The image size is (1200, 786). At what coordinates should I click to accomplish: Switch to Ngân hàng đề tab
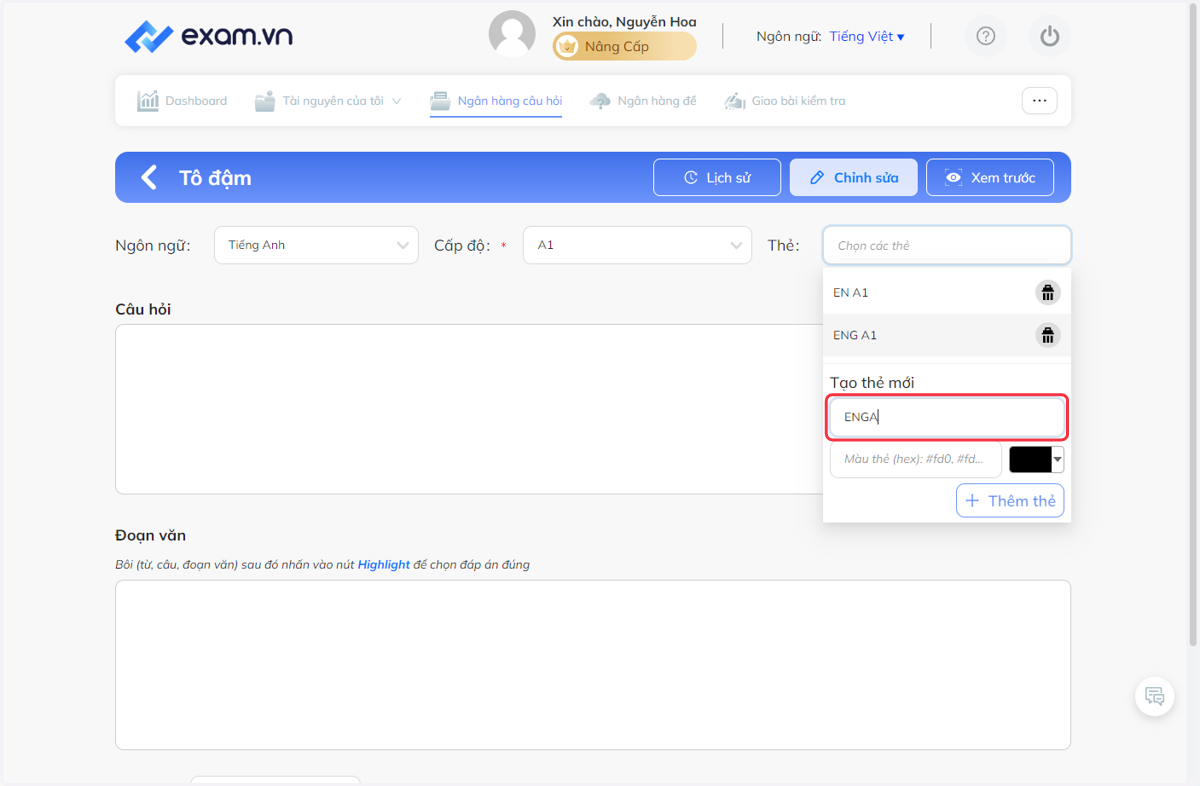tap(643, 101)
